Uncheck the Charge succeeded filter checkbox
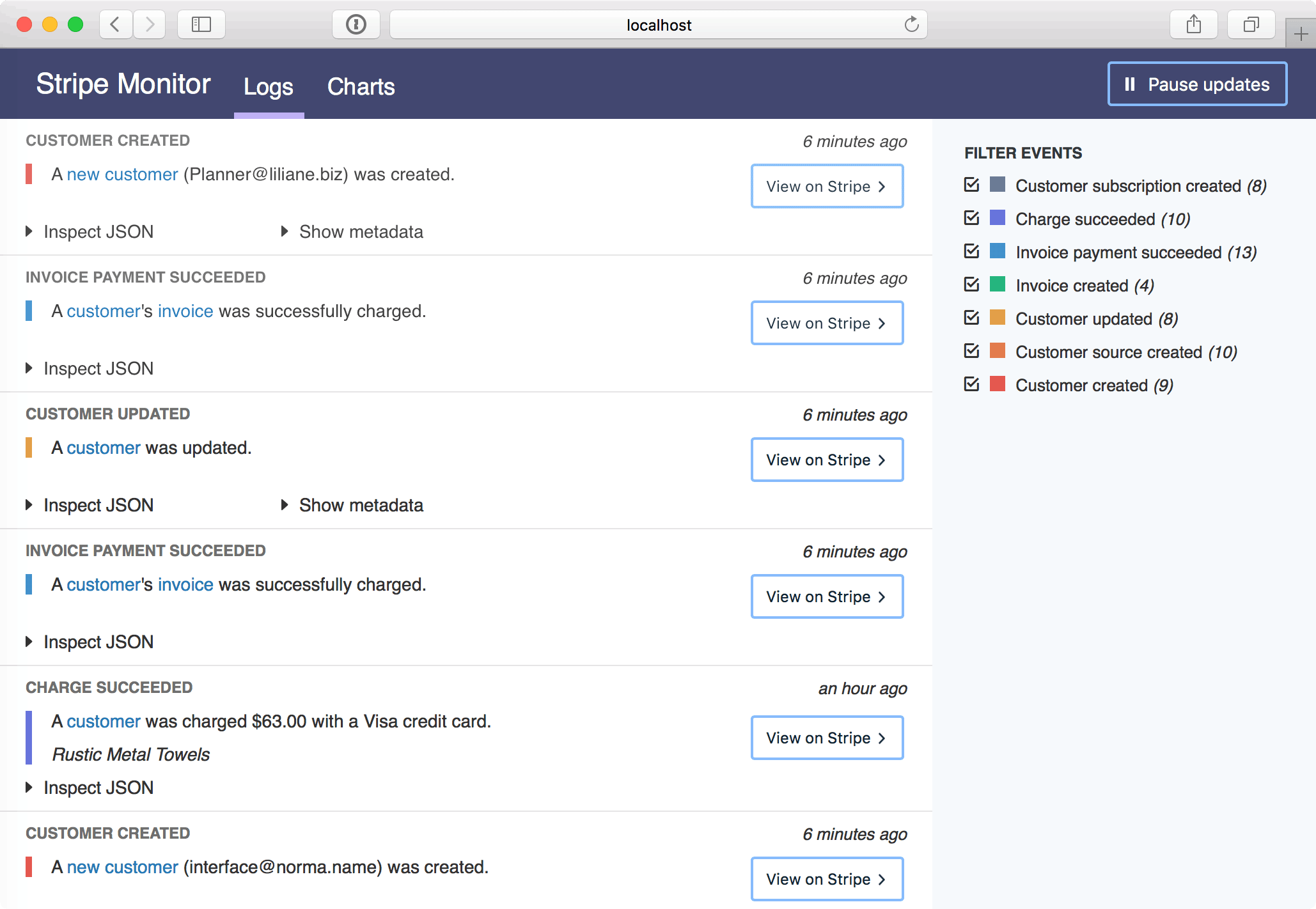This screenshot has height=909, width=1316. tap(972, 218)
